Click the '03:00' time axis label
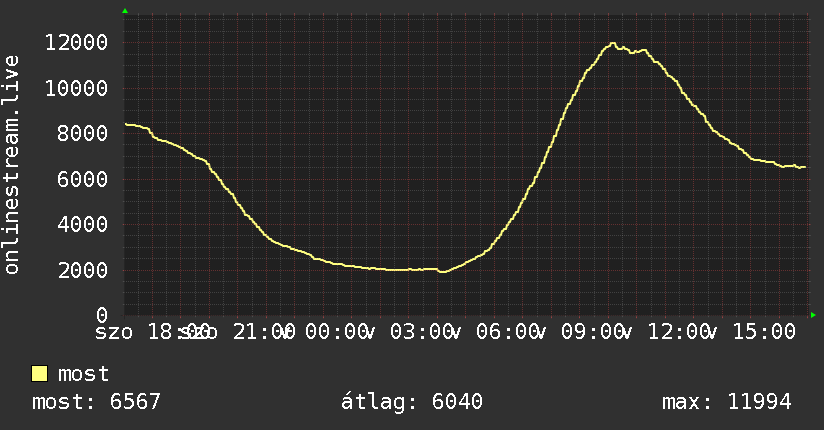This screenshot has height=430, width=824. click(x=421, y=332)
